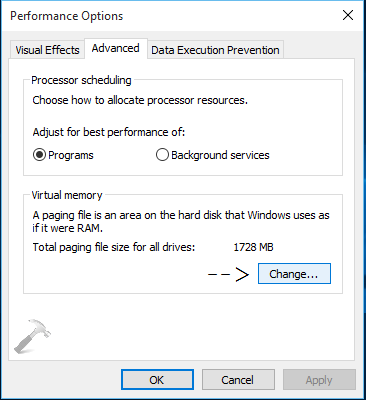This screenshot has width=366, height=400.
Task: Confirm settings with the OK button
Action: click(x=157, y=380)
